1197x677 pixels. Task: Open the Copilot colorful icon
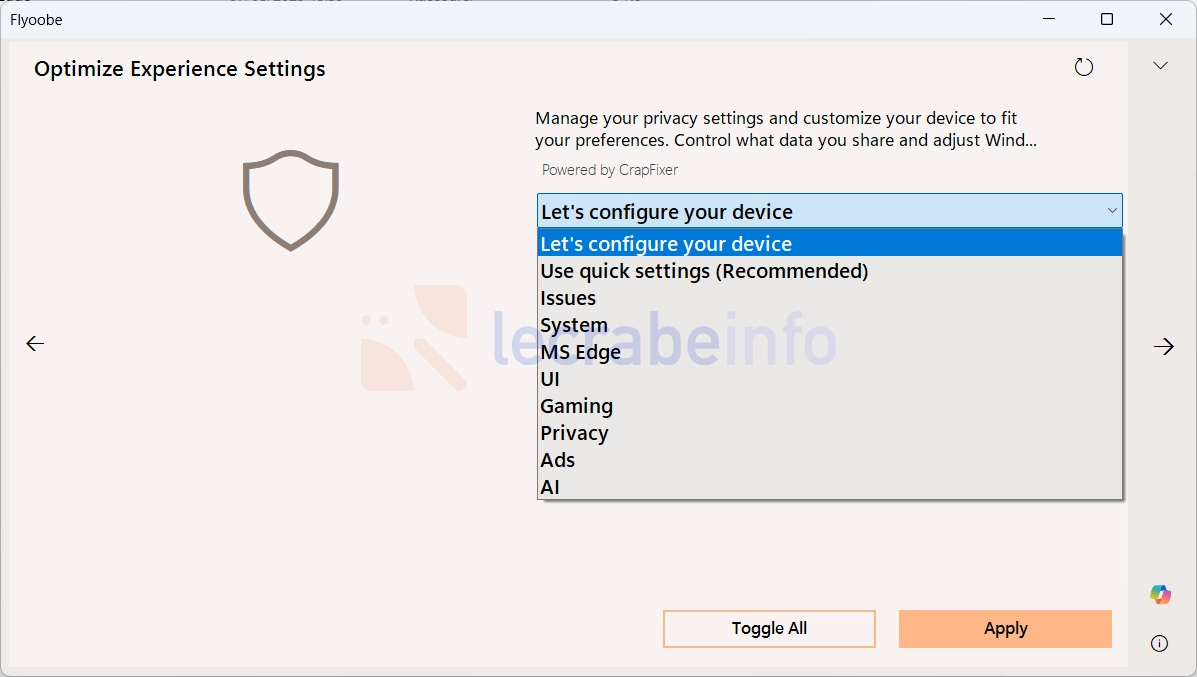[x=1160, y=594]
